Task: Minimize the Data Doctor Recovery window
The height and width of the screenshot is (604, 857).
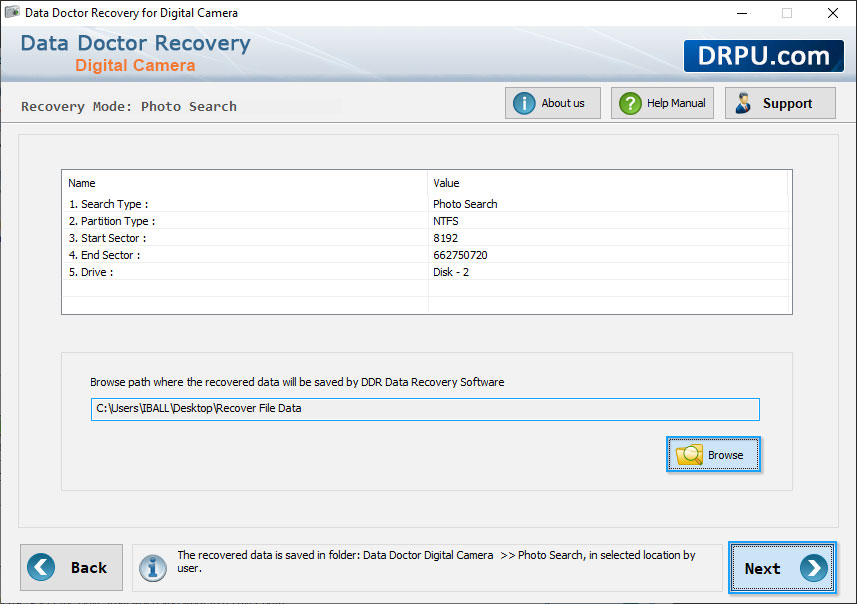Action: click(x=742, y=13)
